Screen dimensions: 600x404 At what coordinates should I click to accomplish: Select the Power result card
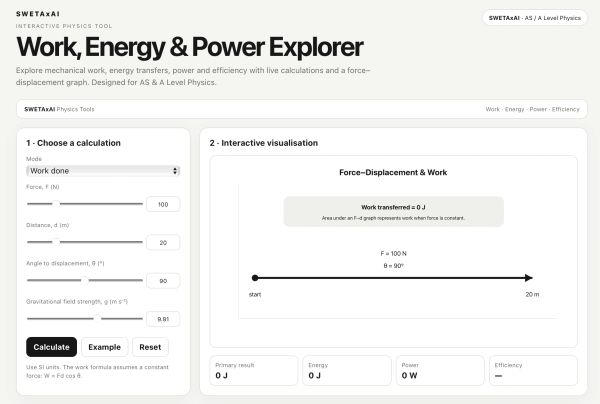440,371
